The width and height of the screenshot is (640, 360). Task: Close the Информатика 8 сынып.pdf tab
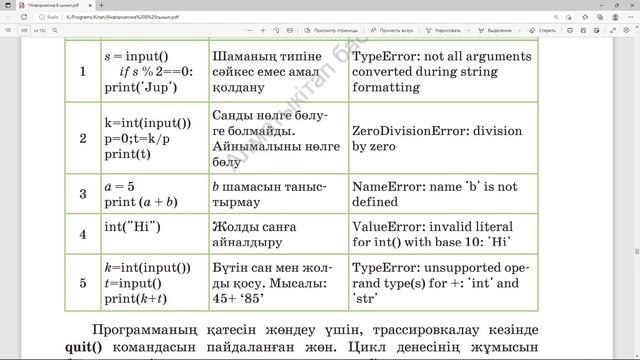[90, 5]
